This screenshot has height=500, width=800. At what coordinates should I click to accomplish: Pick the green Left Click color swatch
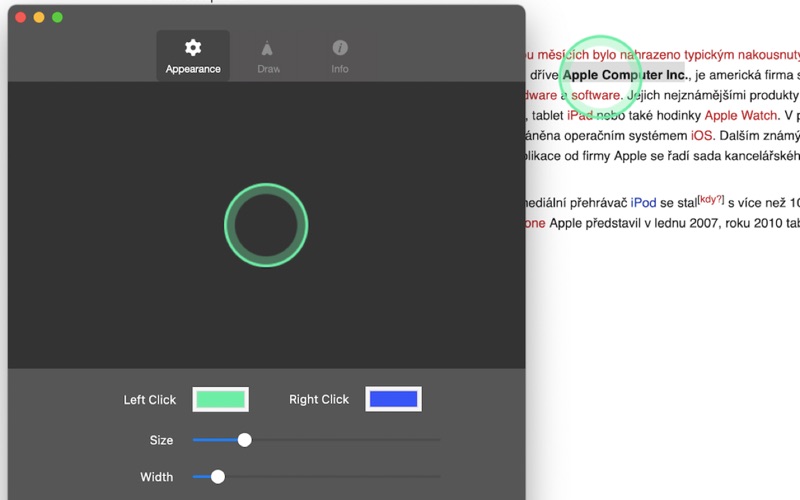click(220, 399)
